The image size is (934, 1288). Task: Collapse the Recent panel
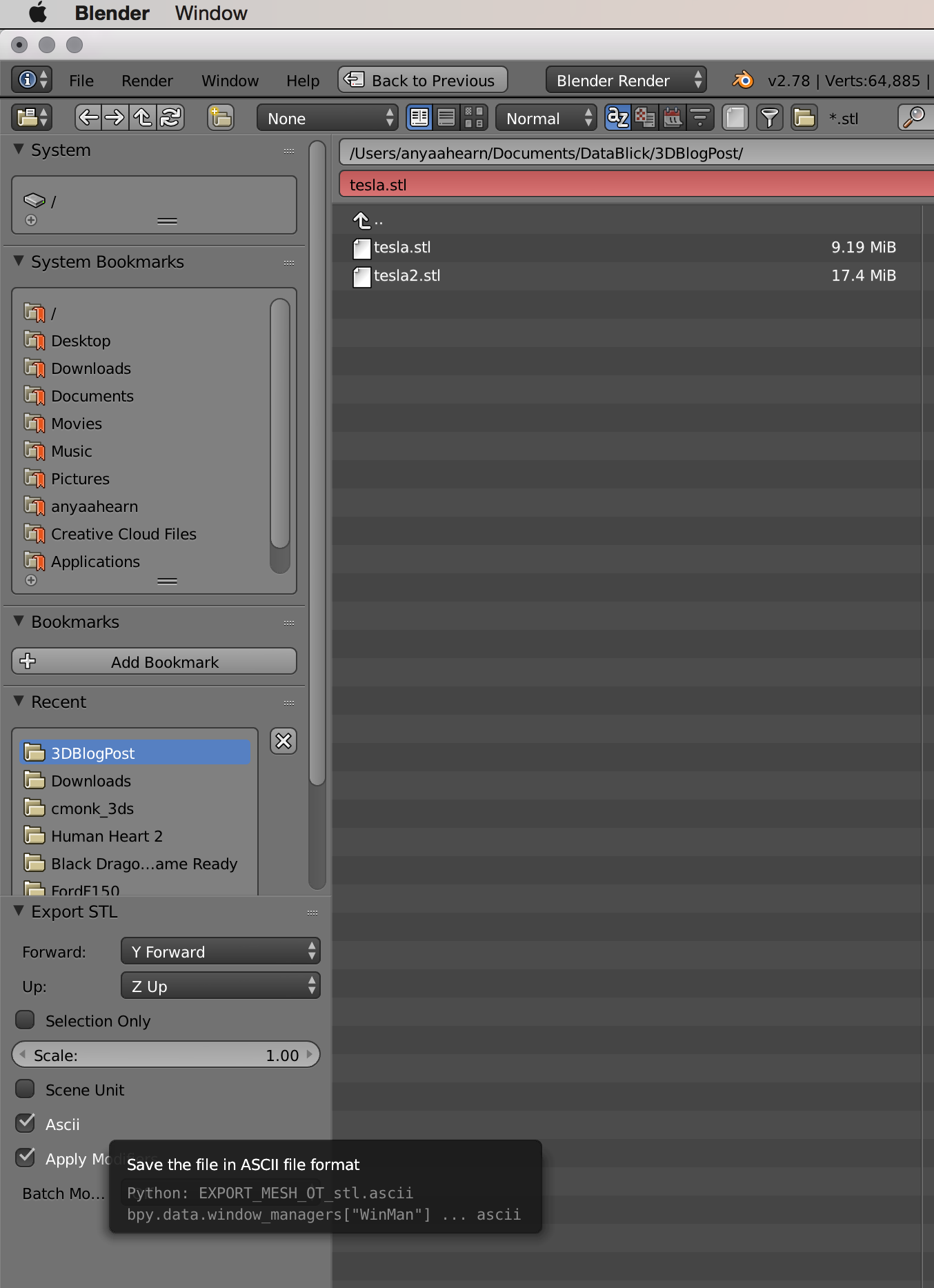coord(19,701)
